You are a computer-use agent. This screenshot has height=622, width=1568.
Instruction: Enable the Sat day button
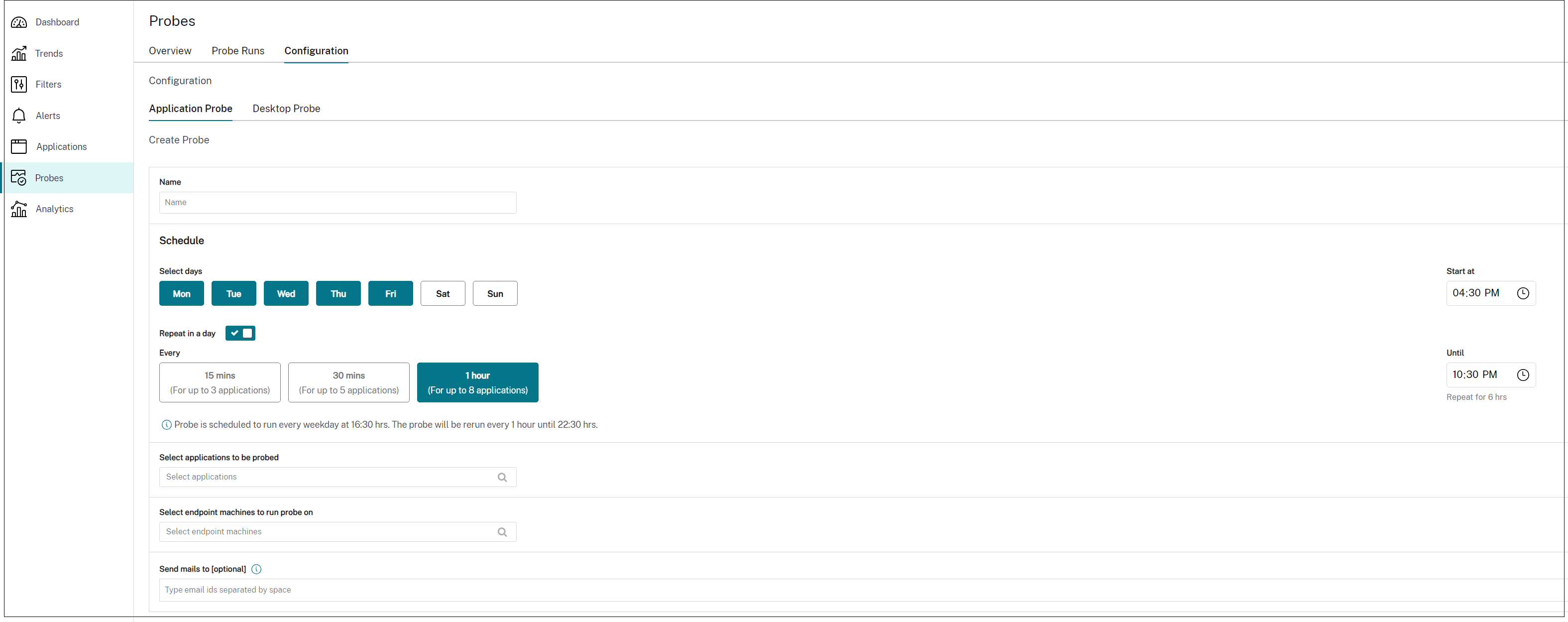443,294
